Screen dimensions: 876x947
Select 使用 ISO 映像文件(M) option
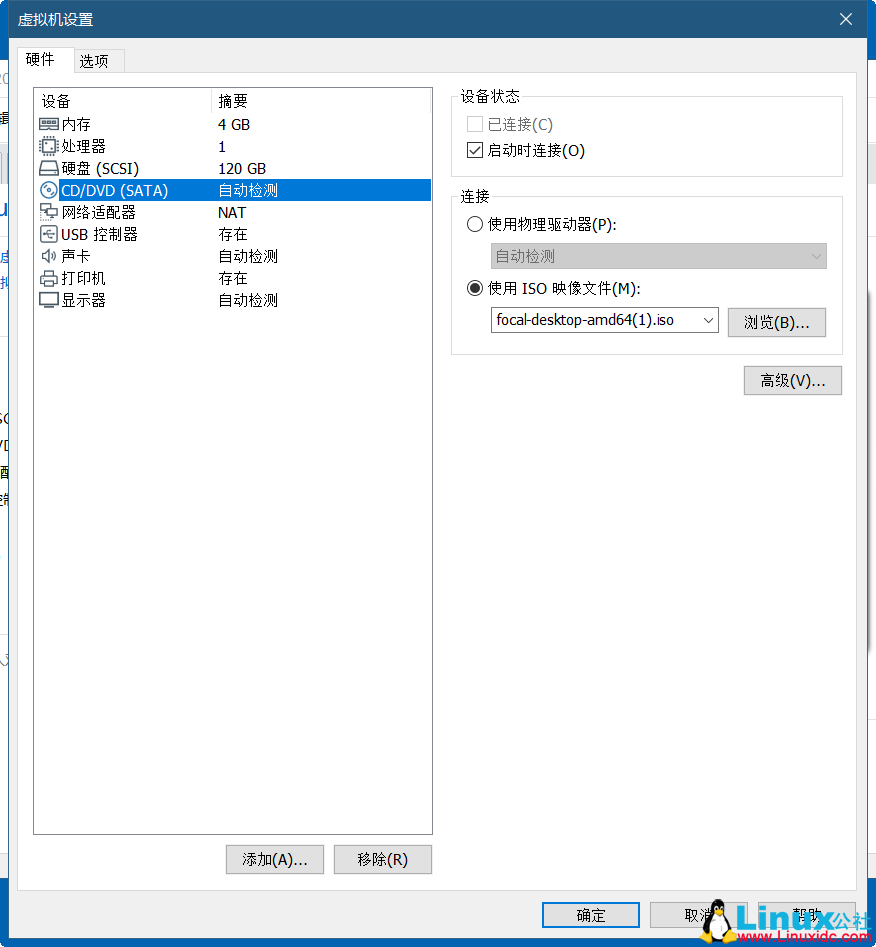coord(475,288)
